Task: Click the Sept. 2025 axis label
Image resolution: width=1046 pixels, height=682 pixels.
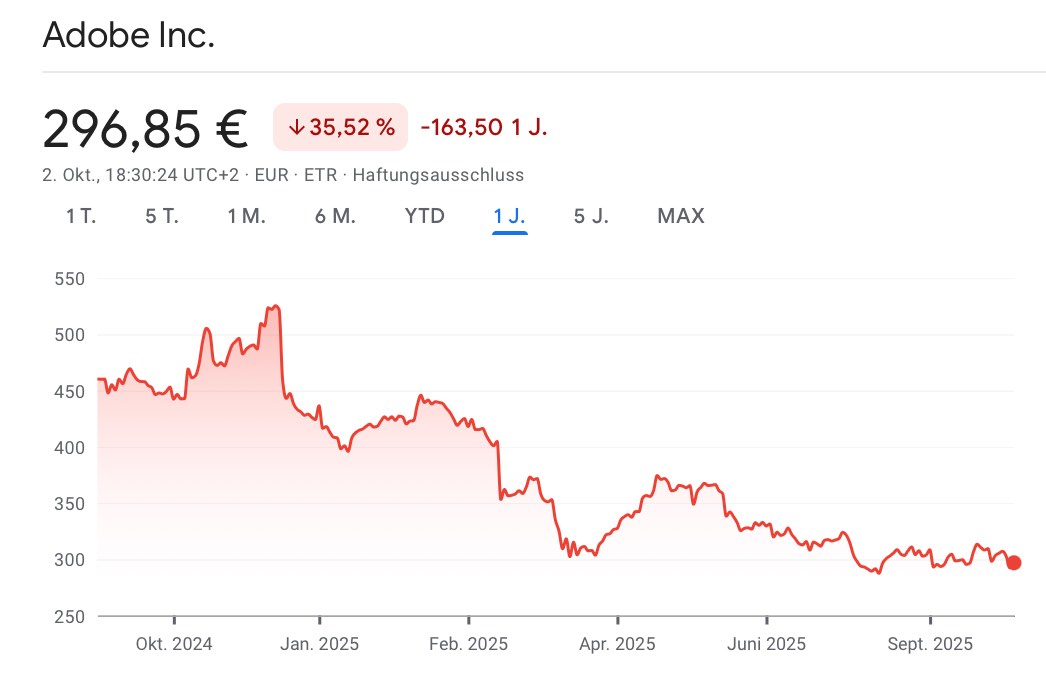Action: [x=930, y=645]
